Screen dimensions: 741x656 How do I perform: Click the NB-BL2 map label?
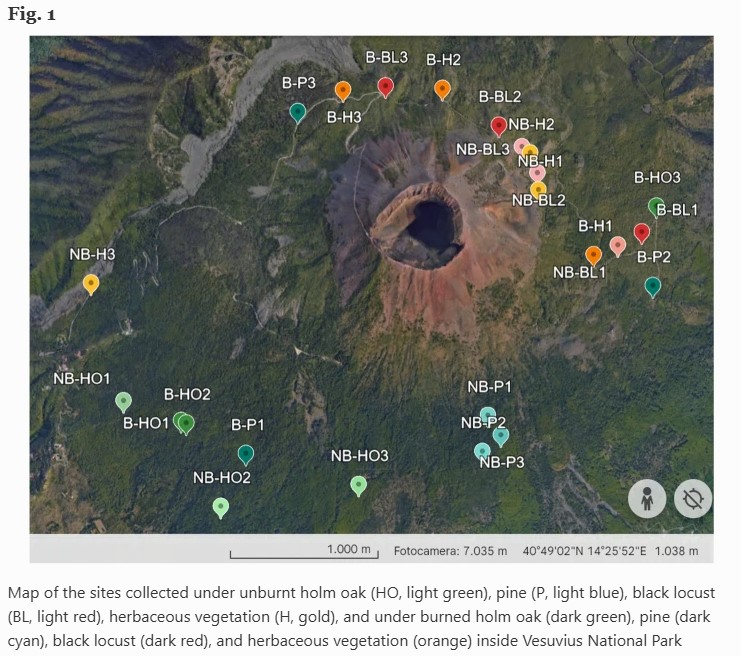pos(539,200)
